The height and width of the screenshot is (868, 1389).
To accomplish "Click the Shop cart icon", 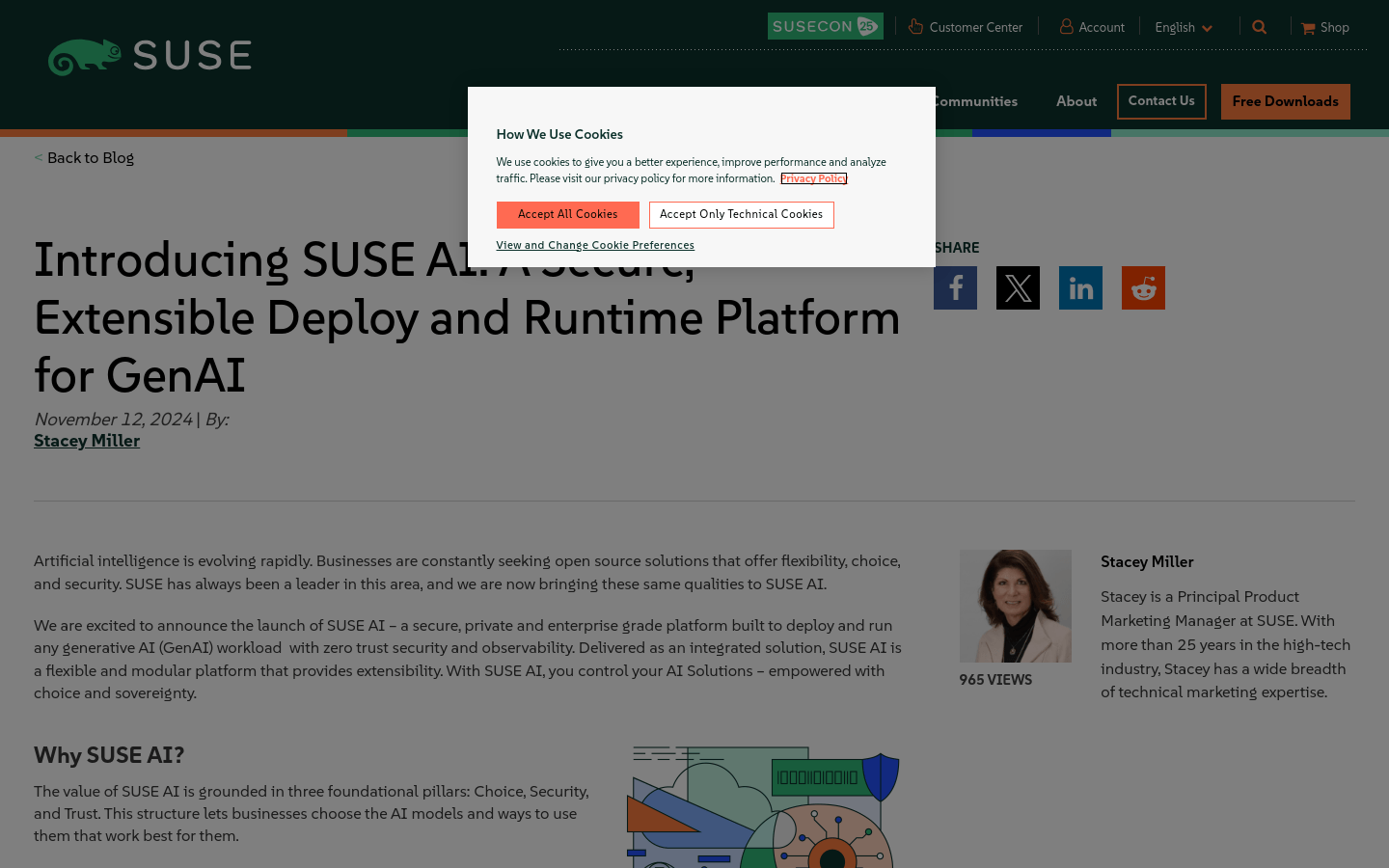I will [x=1308, y=28].
